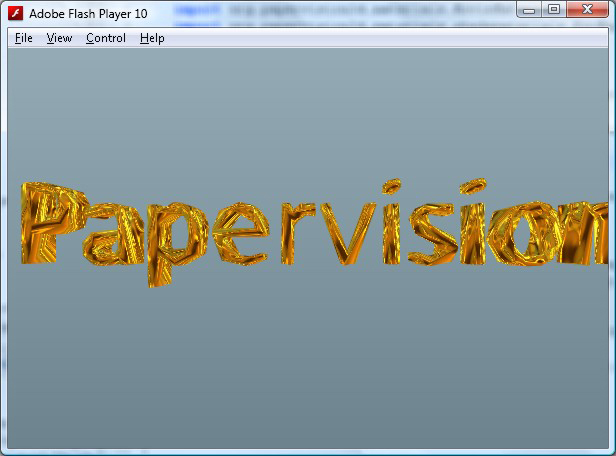
Task: Maximize the Flash Player window
Action: [554, 10]
